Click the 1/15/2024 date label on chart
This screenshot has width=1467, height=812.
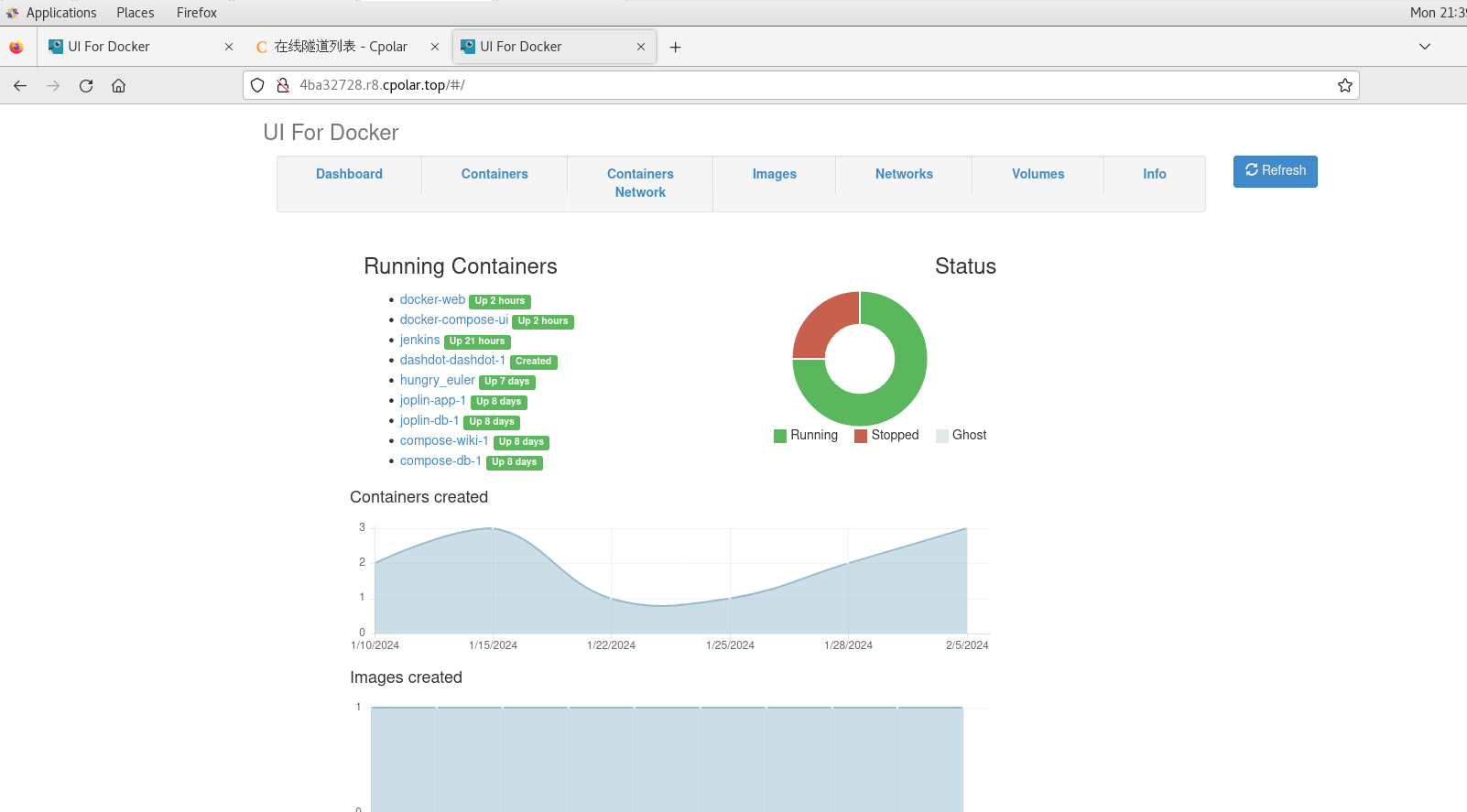493,645
